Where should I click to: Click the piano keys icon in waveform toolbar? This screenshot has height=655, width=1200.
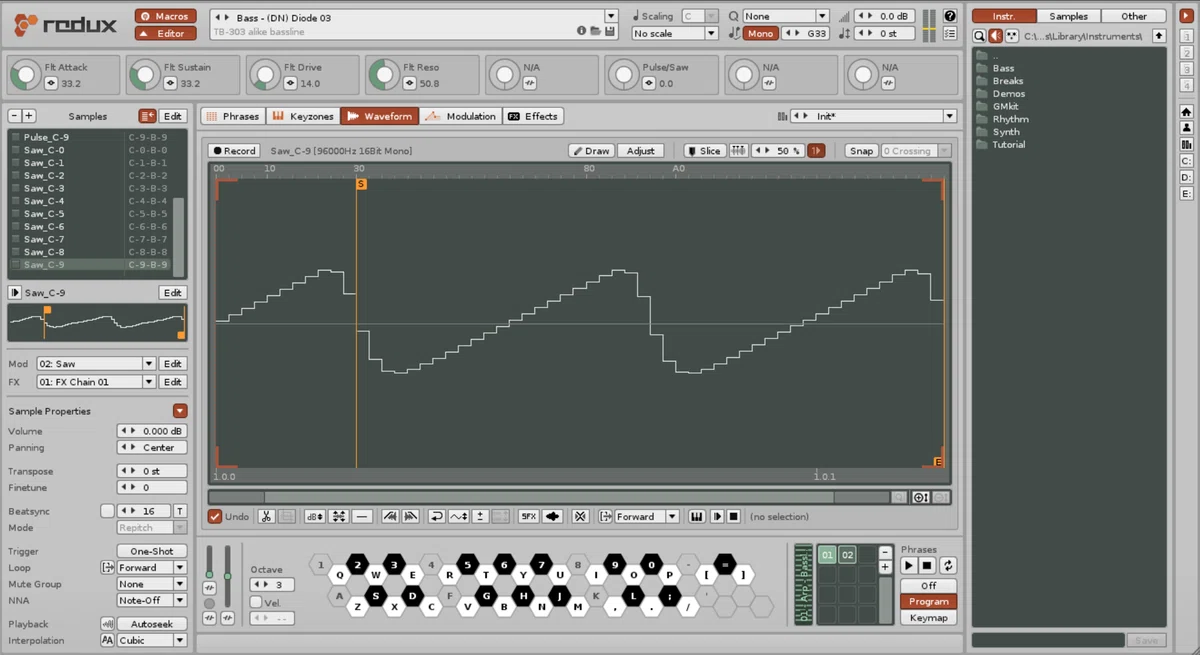click(697, 517)
